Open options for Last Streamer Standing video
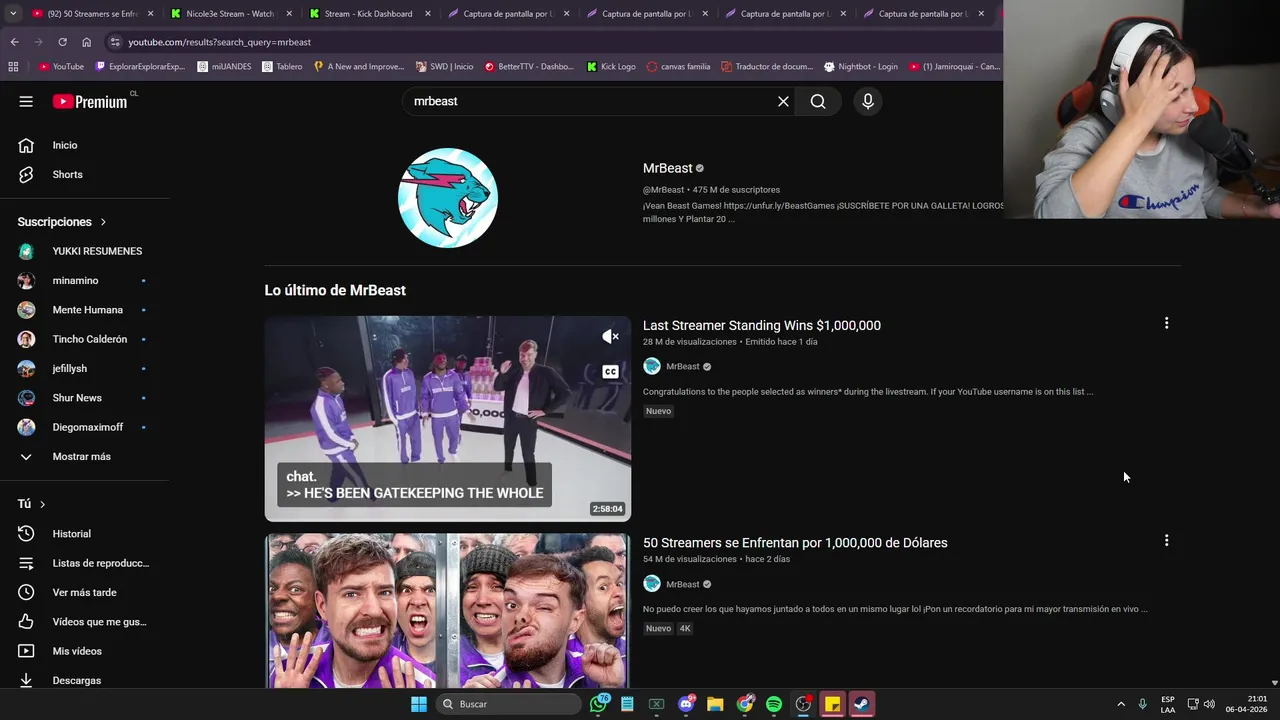This screenshot has height=720, width=1280. 1166,323
